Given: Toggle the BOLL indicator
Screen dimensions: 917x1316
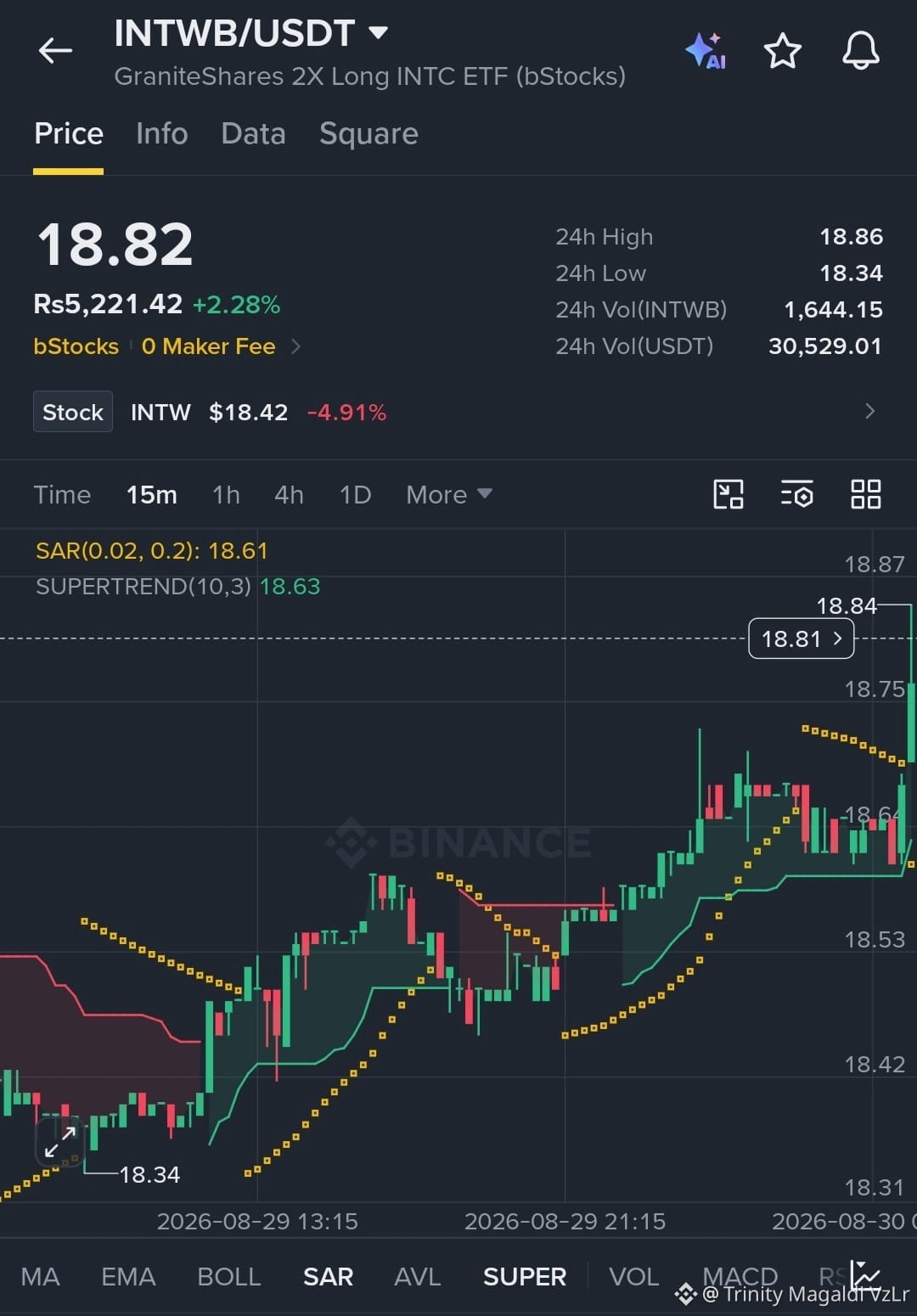Looking at the screenshot, I should click(x=228, y=1277).
